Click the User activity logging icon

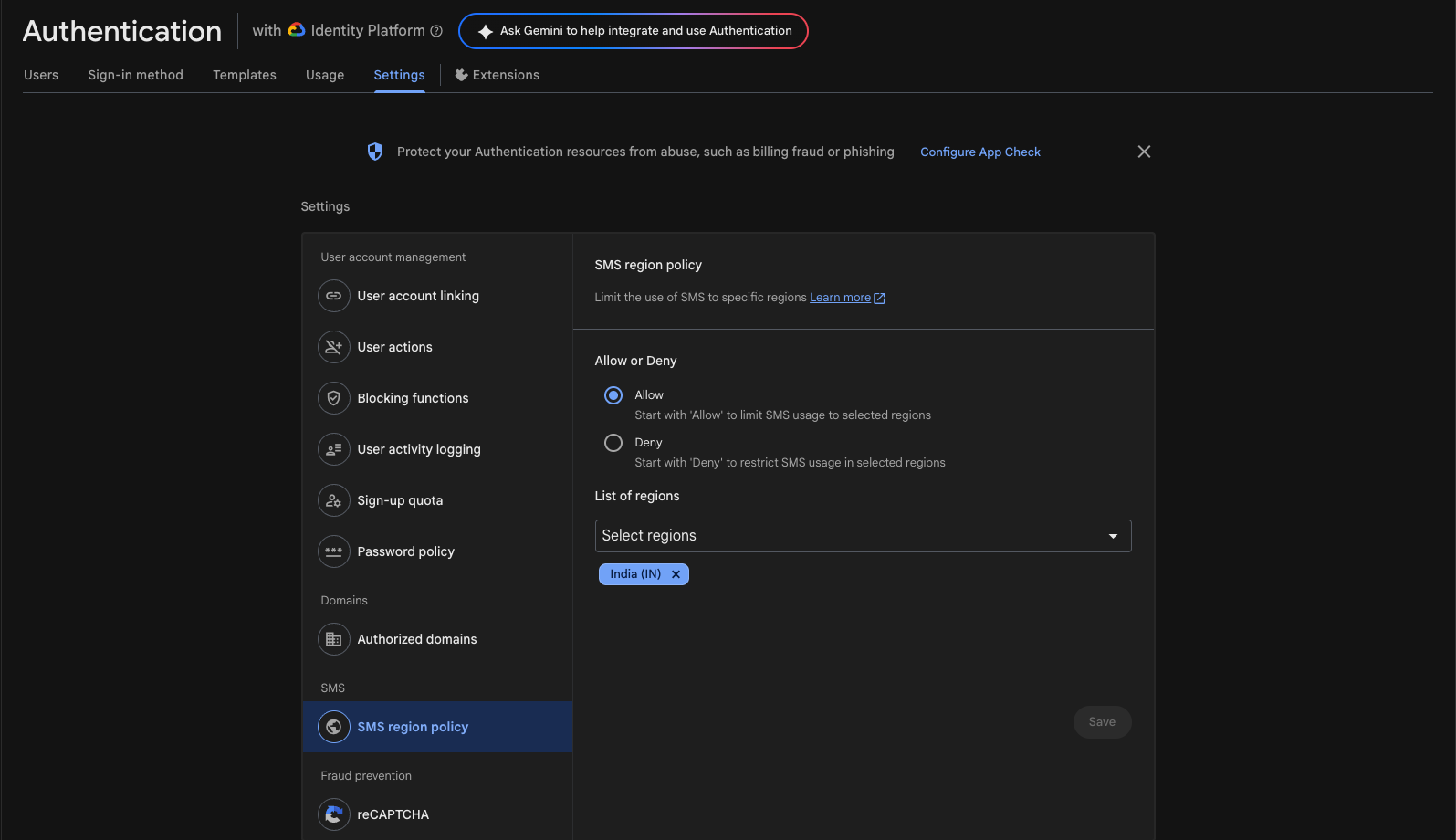click(x=334, y=449)
